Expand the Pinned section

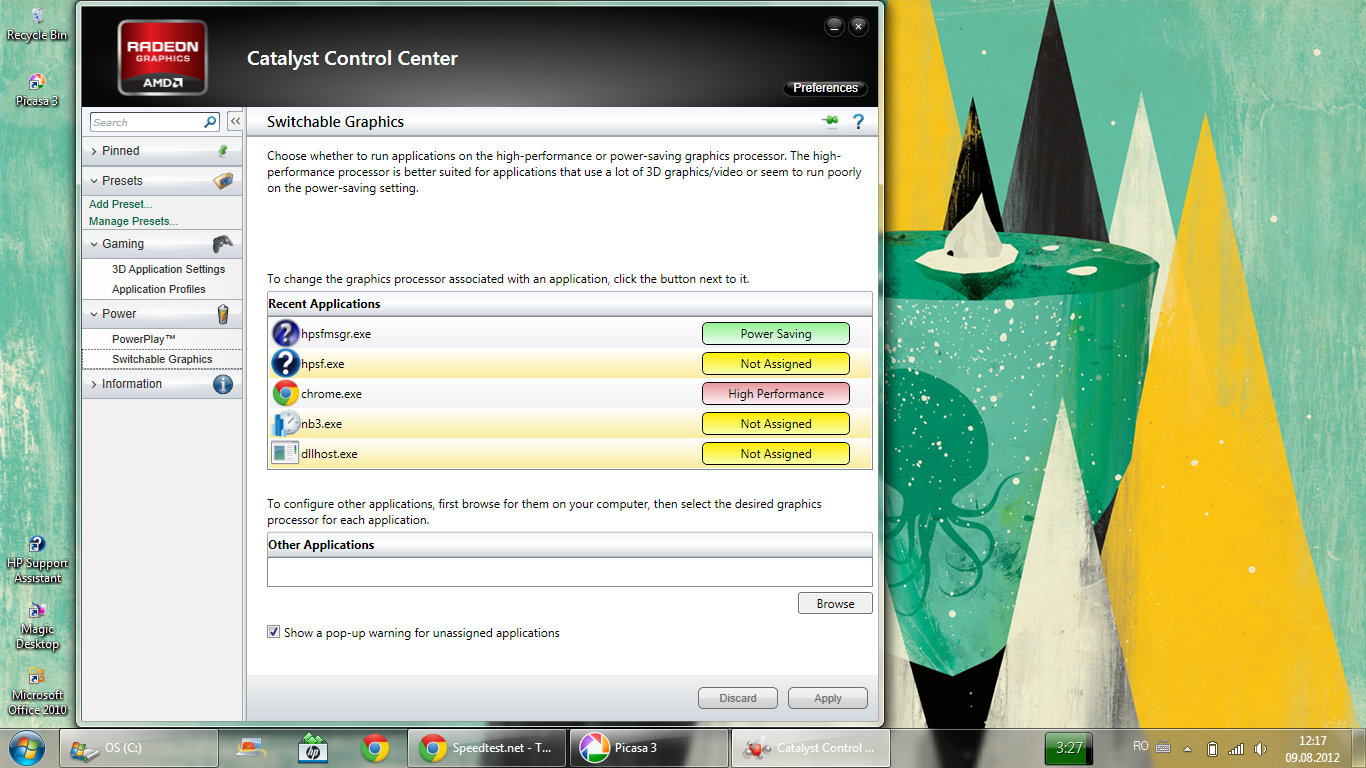point(162,151)
